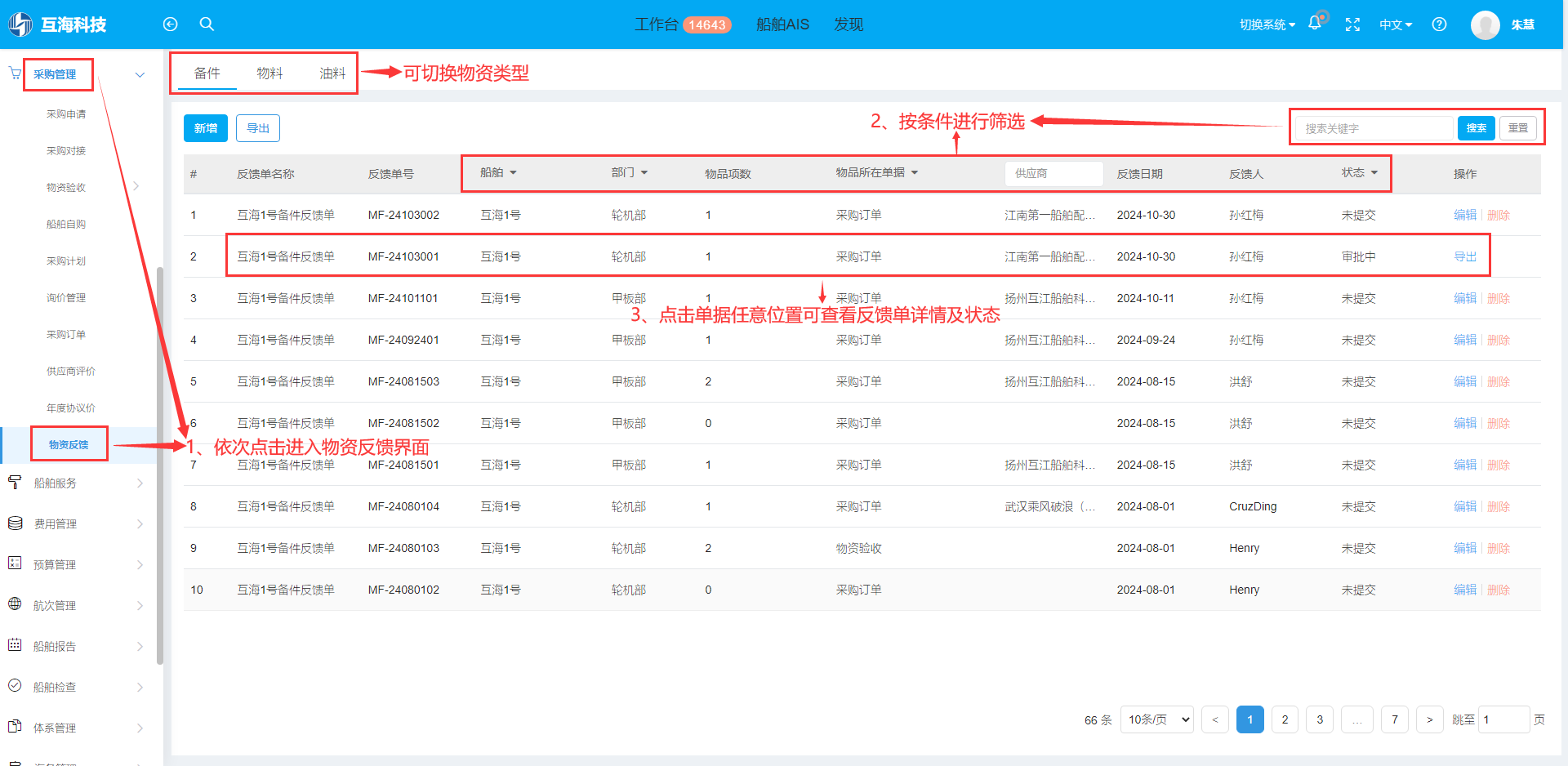The height and width of the screenshot is (766, 1568).
Task: Open the search magnifier icon in header
Action: (x=207, y=24)
